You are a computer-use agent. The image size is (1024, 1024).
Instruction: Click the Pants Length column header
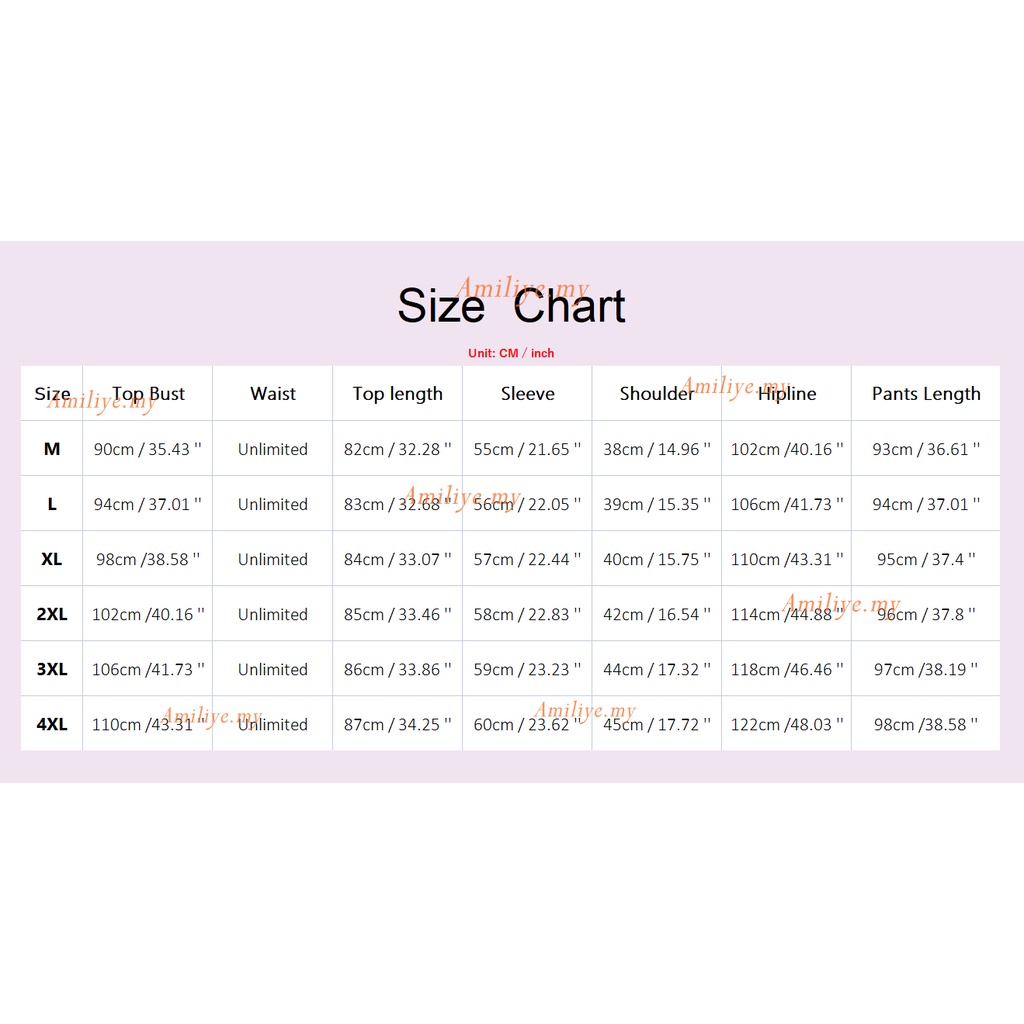[x=926, y=394]
